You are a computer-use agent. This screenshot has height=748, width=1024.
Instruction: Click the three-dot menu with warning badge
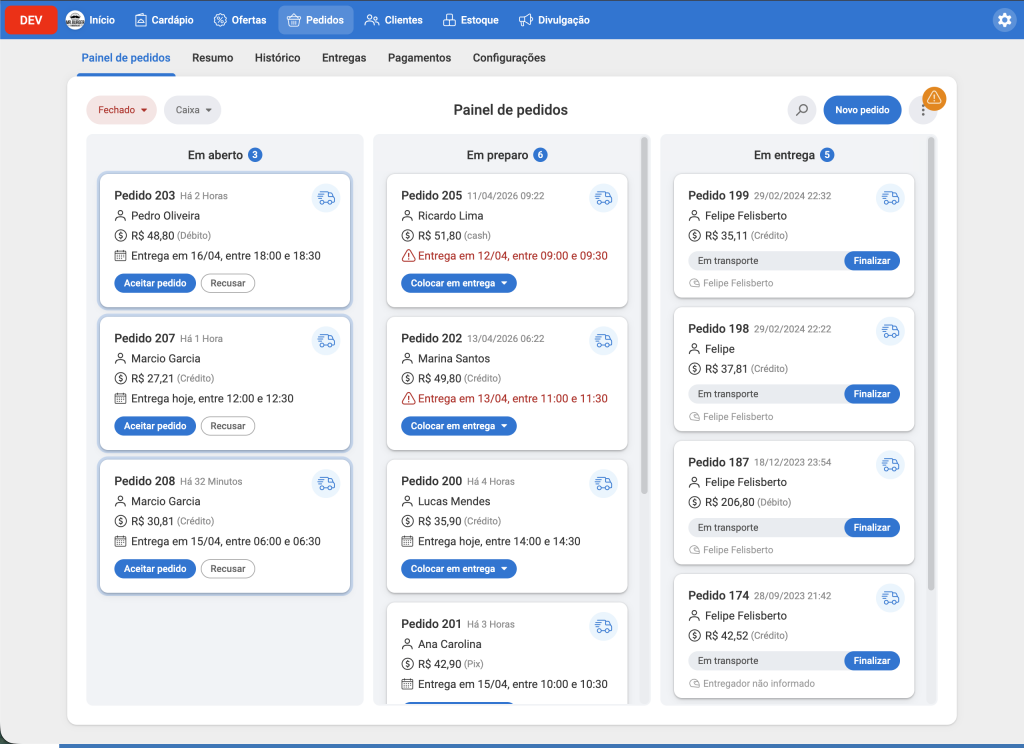pos(923,110)
